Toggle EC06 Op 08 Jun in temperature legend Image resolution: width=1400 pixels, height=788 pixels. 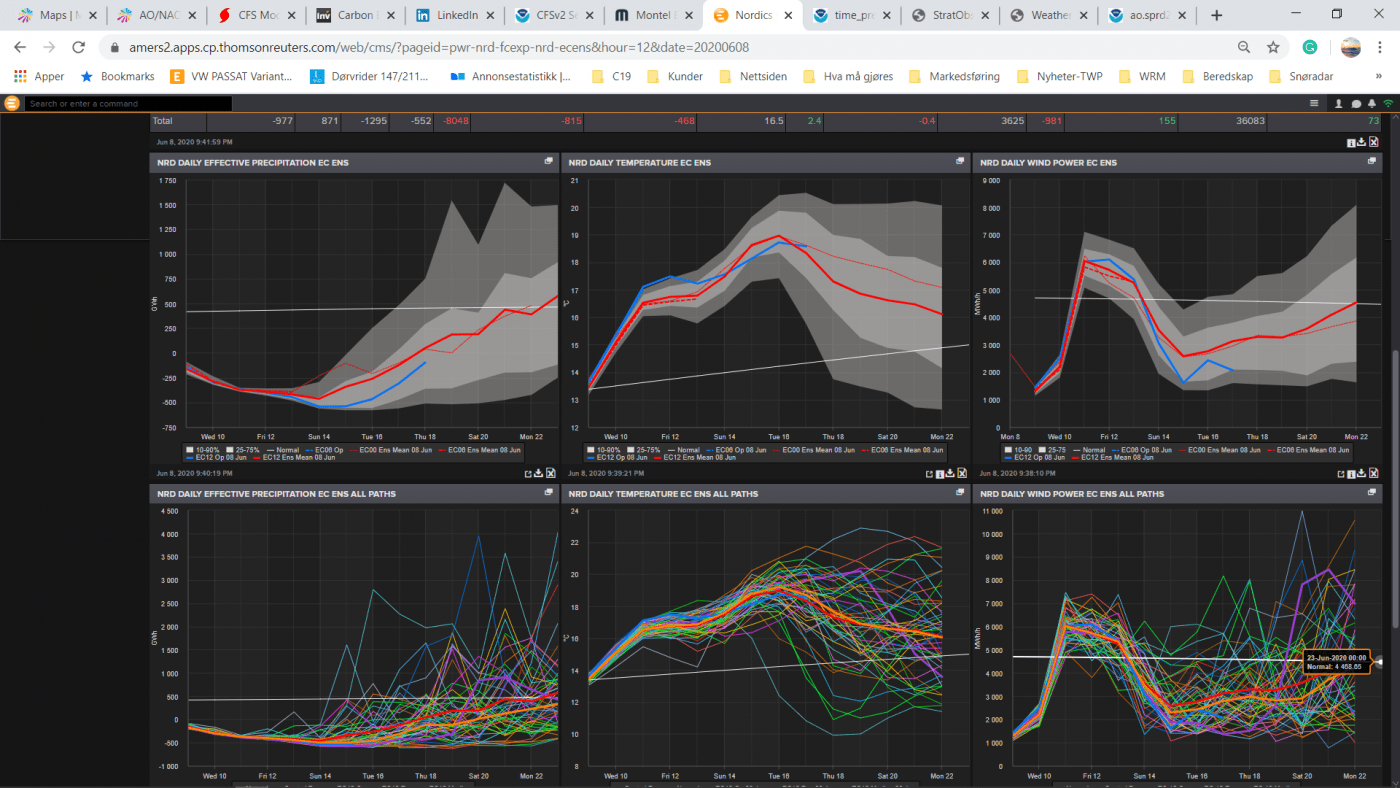coord(736,450)
